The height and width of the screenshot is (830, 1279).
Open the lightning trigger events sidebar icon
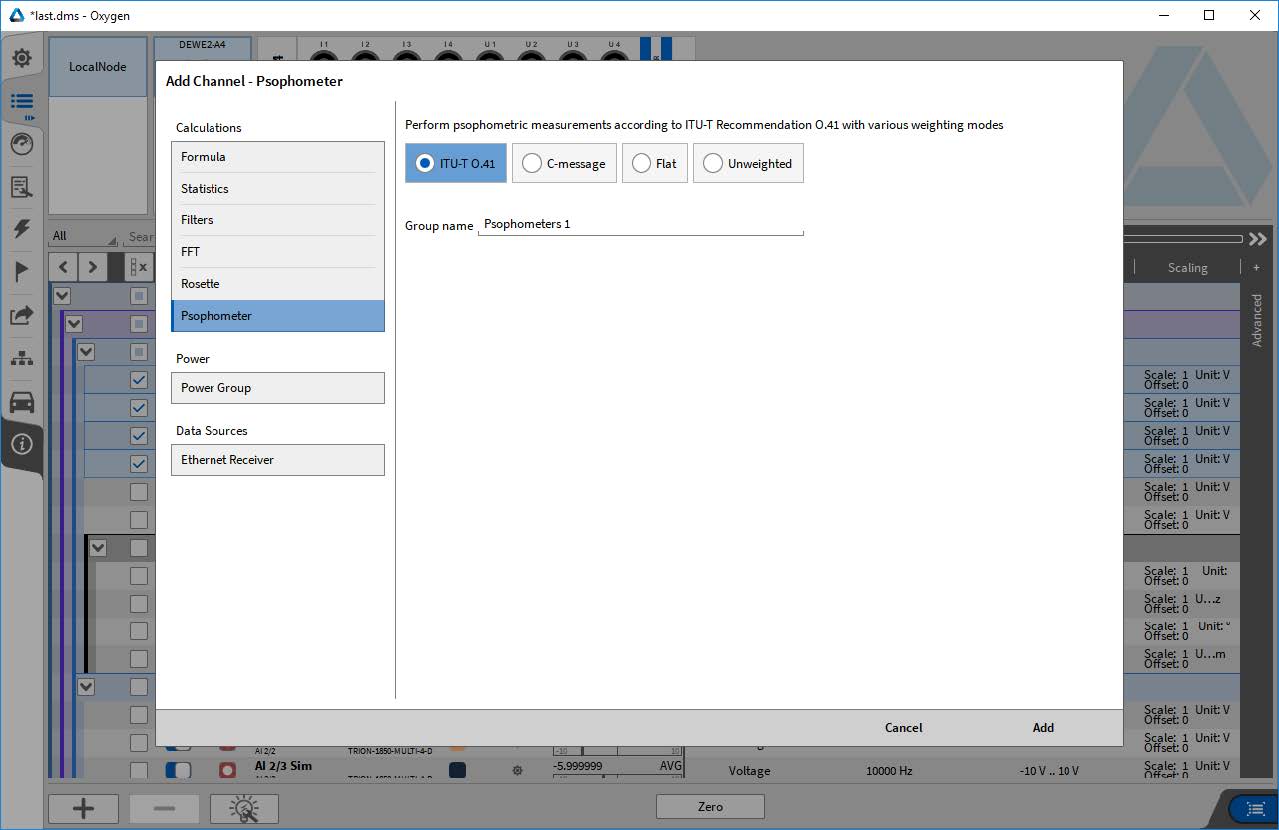click(x=22, y=229)
